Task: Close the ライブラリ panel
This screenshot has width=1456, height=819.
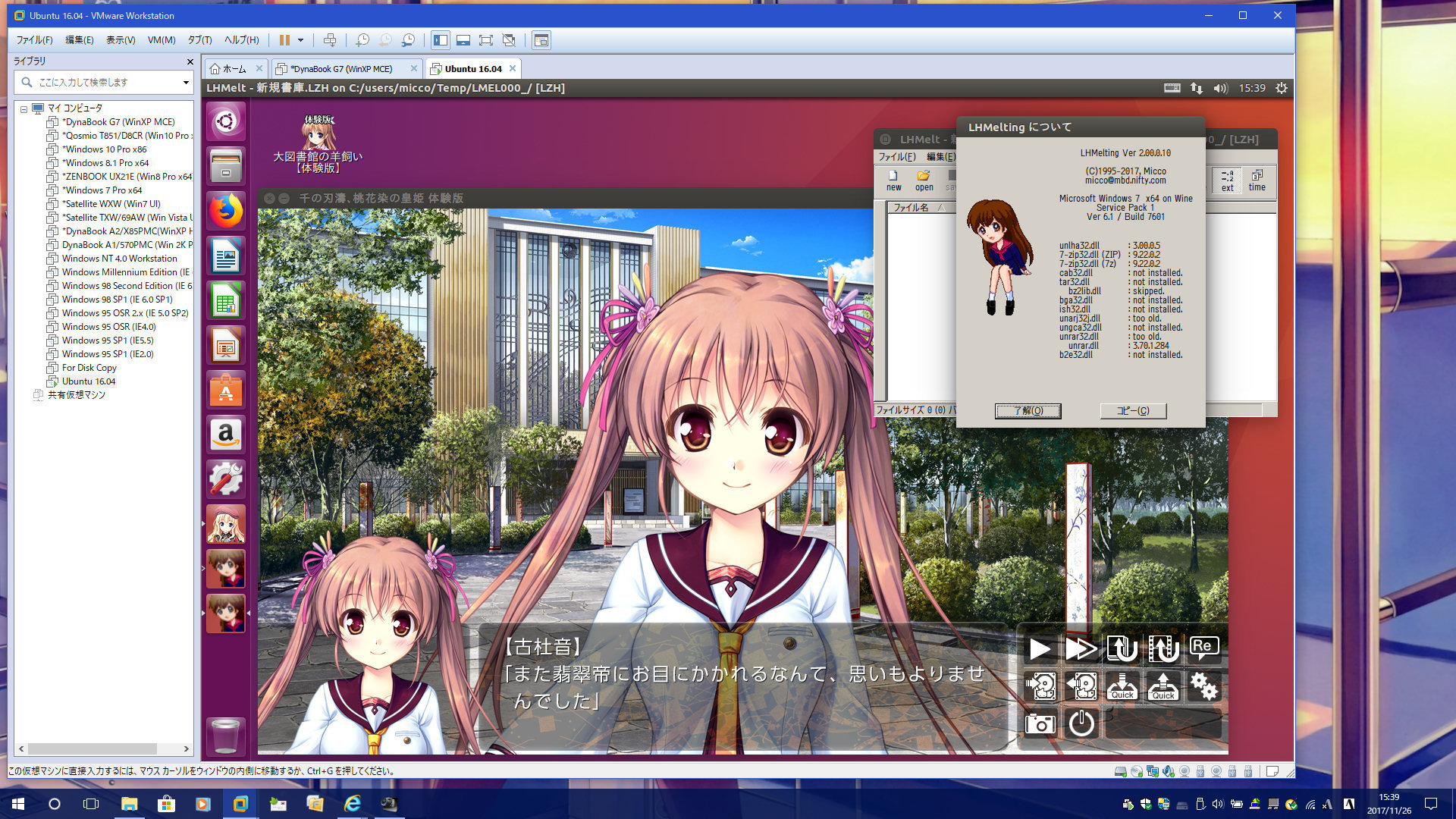Action: click(x=190, y=61)
